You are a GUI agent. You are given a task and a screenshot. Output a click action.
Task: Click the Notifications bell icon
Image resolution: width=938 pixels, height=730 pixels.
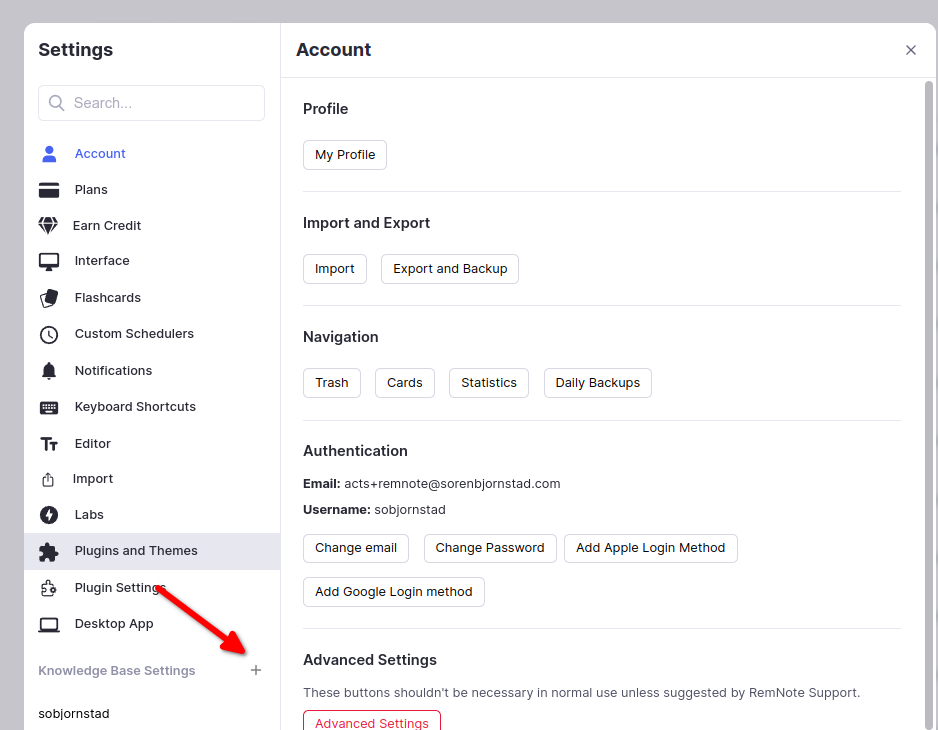pyautogui.click(x=49, y=371)
